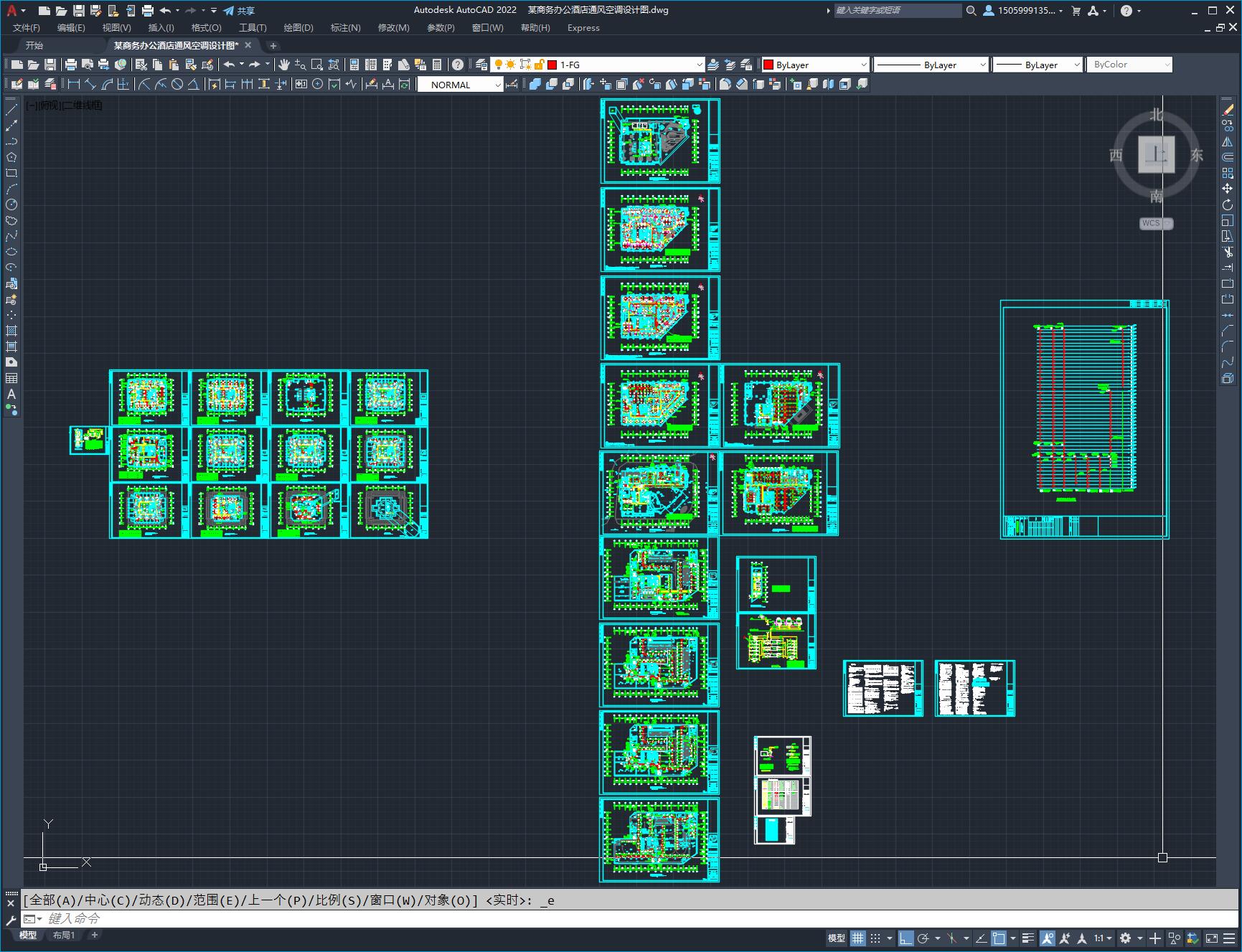Select the Diameter dimension tool
The height and width of the screenshot is (952, 1242).
click(177, 85)
